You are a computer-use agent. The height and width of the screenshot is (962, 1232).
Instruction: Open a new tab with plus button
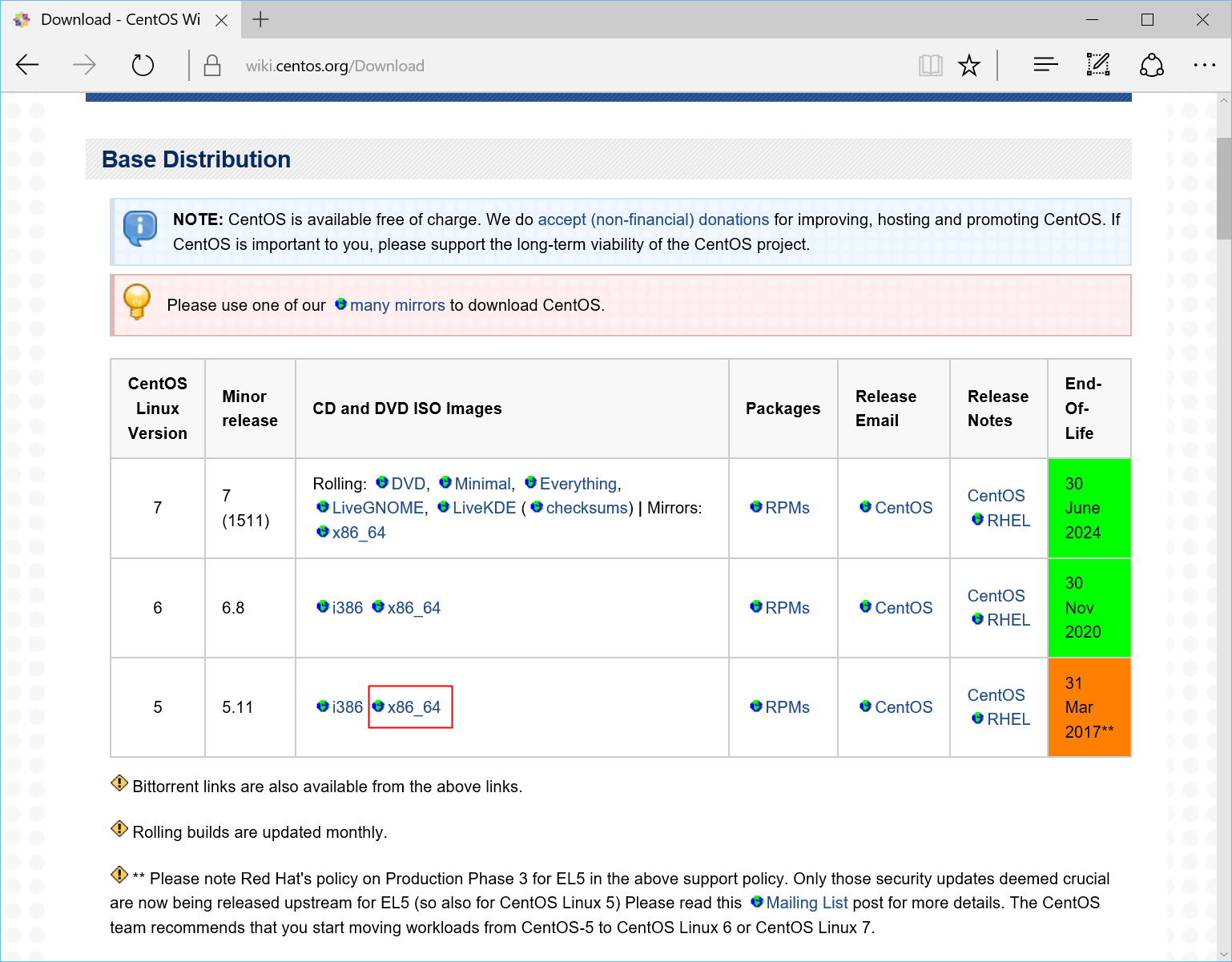(x=260, y=19)
